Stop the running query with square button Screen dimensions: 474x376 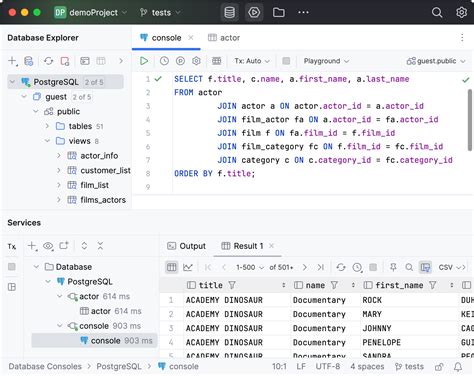(286, 61)
